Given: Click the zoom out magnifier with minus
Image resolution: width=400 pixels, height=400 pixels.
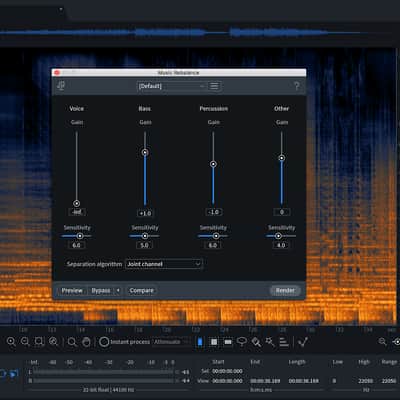Looking at the screenshot, I should click(25, 341).
